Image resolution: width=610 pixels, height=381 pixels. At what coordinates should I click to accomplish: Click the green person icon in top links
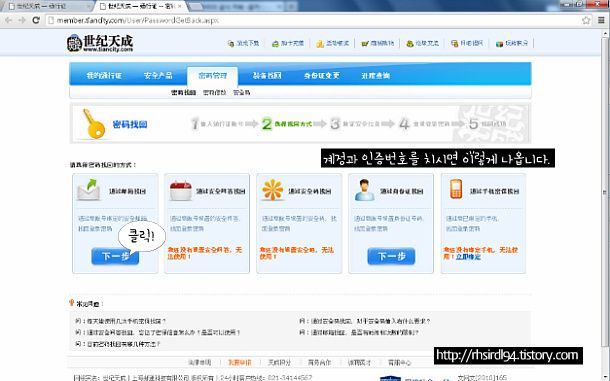(x=410, y=44)
